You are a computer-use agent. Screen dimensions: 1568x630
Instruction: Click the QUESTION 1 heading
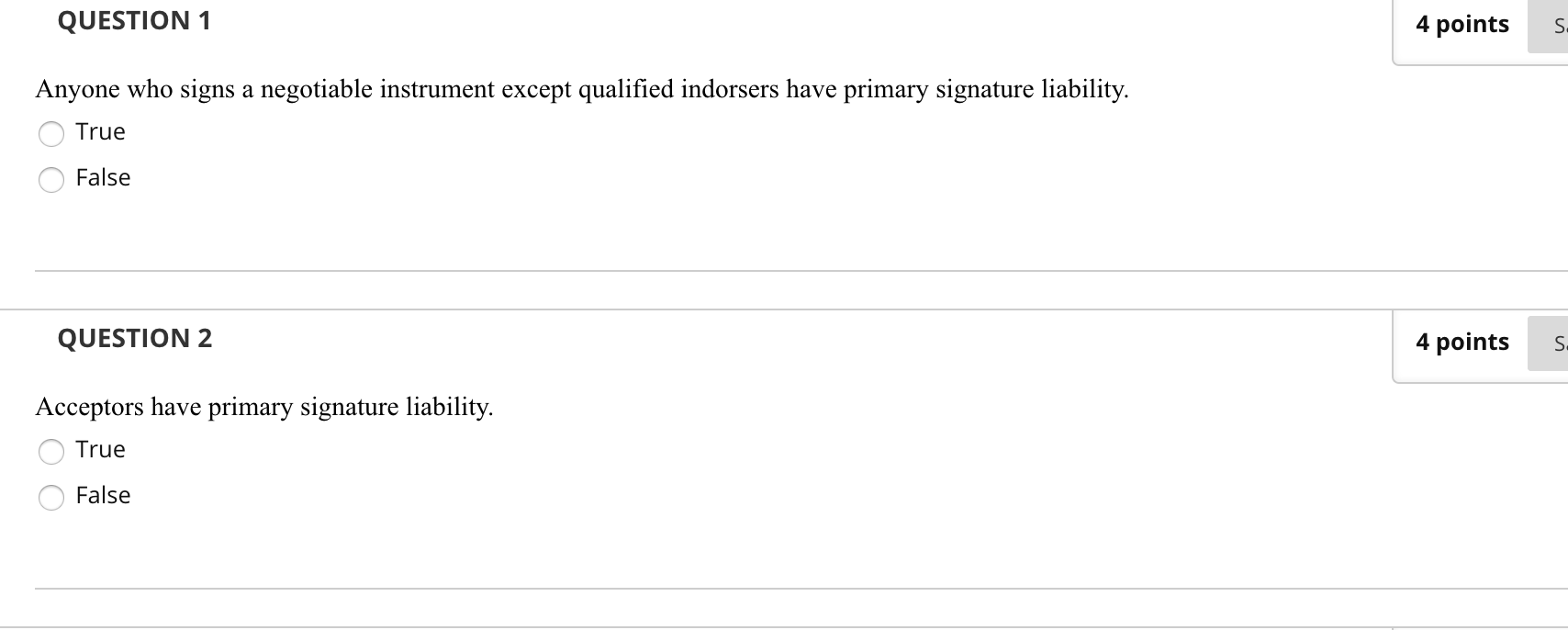pos(134,20)
